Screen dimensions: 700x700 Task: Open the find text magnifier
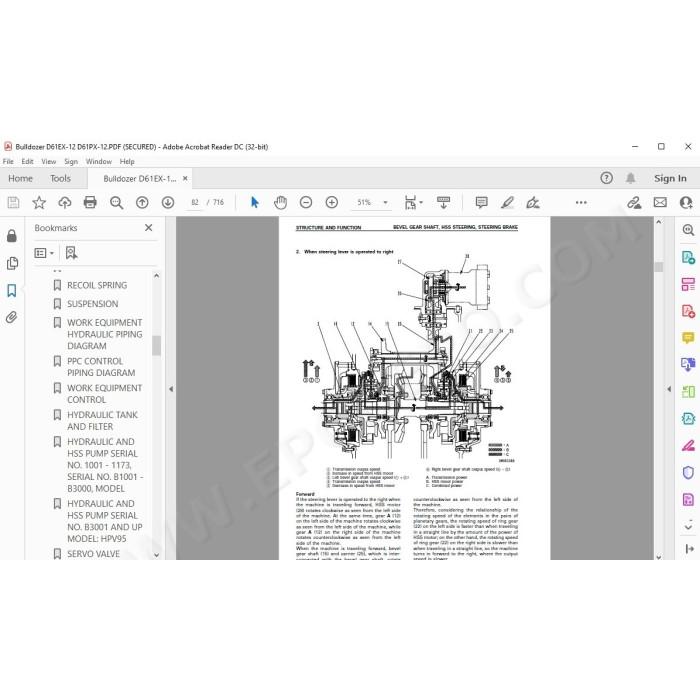(116, 203)
